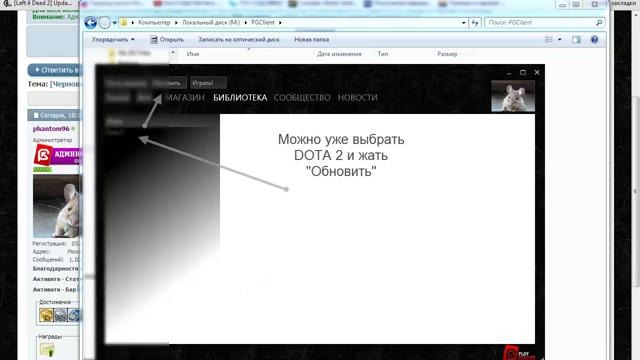Click the magnifier icon in the search box
This screenshot has height=360, width=640.
pyautogui.click(x=599, y=22)
